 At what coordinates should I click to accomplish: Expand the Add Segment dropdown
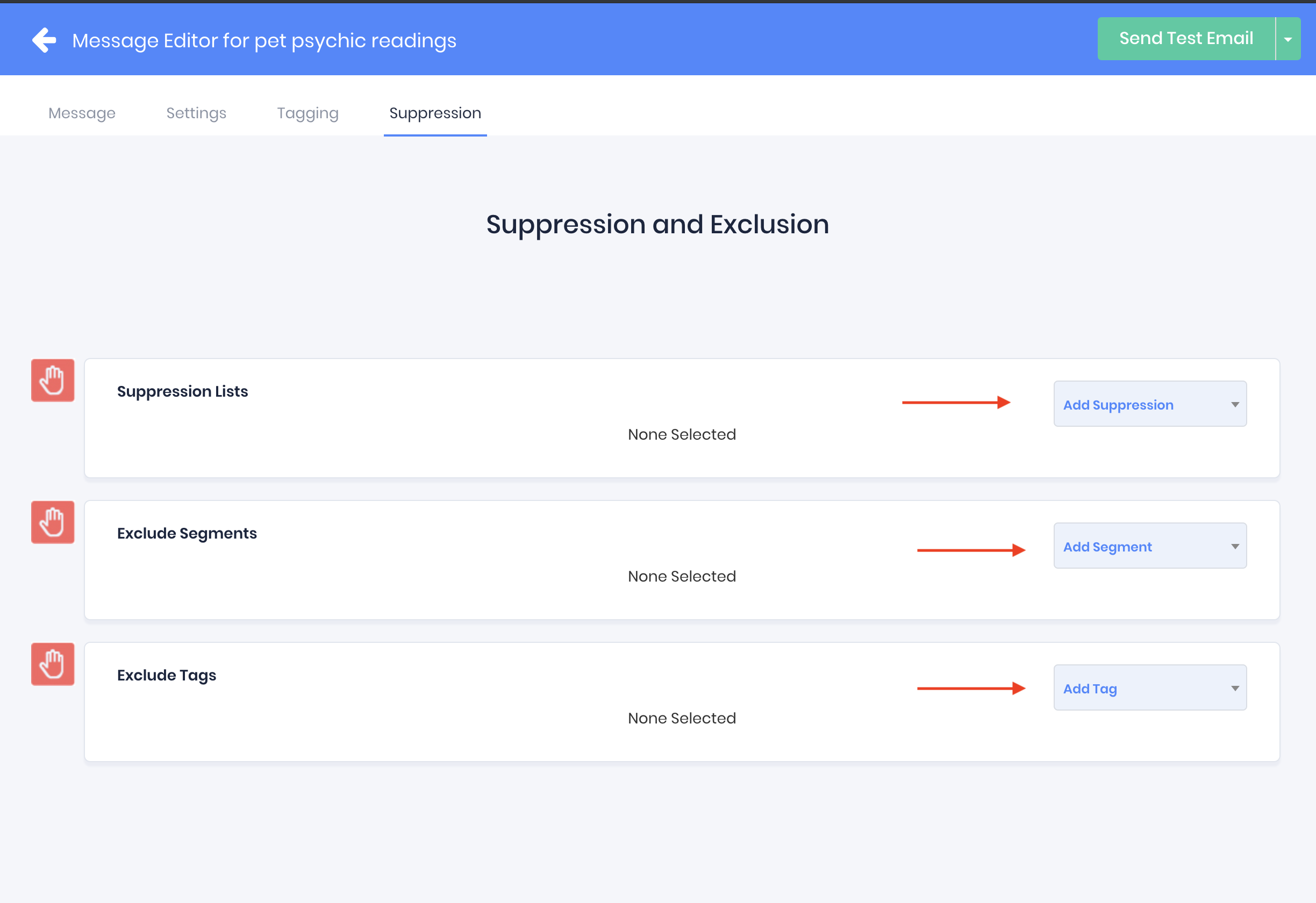[1149, 546]
